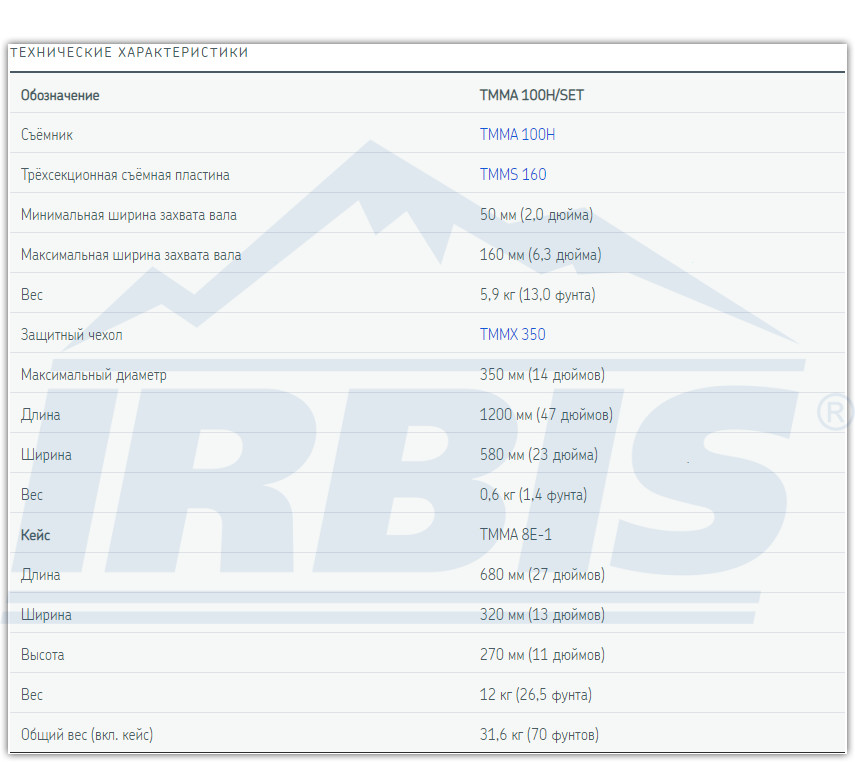This screenshot has height=762, width=855.
Task: Click the length value 1200 мм (47 дюймов)
Action: pos(546,415)
